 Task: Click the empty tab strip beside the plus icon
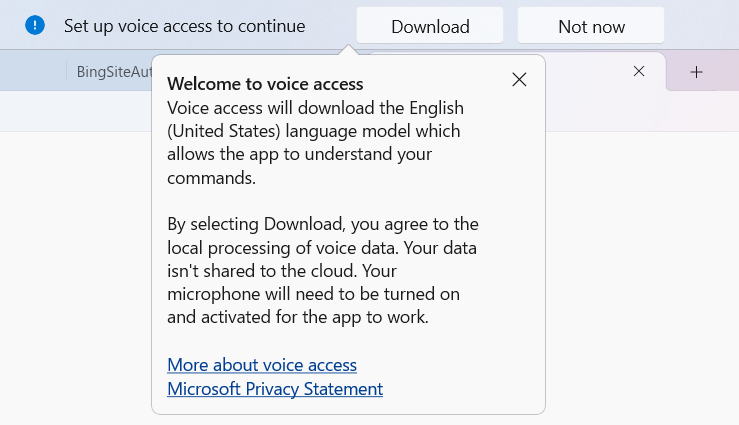tap(728, 71)
